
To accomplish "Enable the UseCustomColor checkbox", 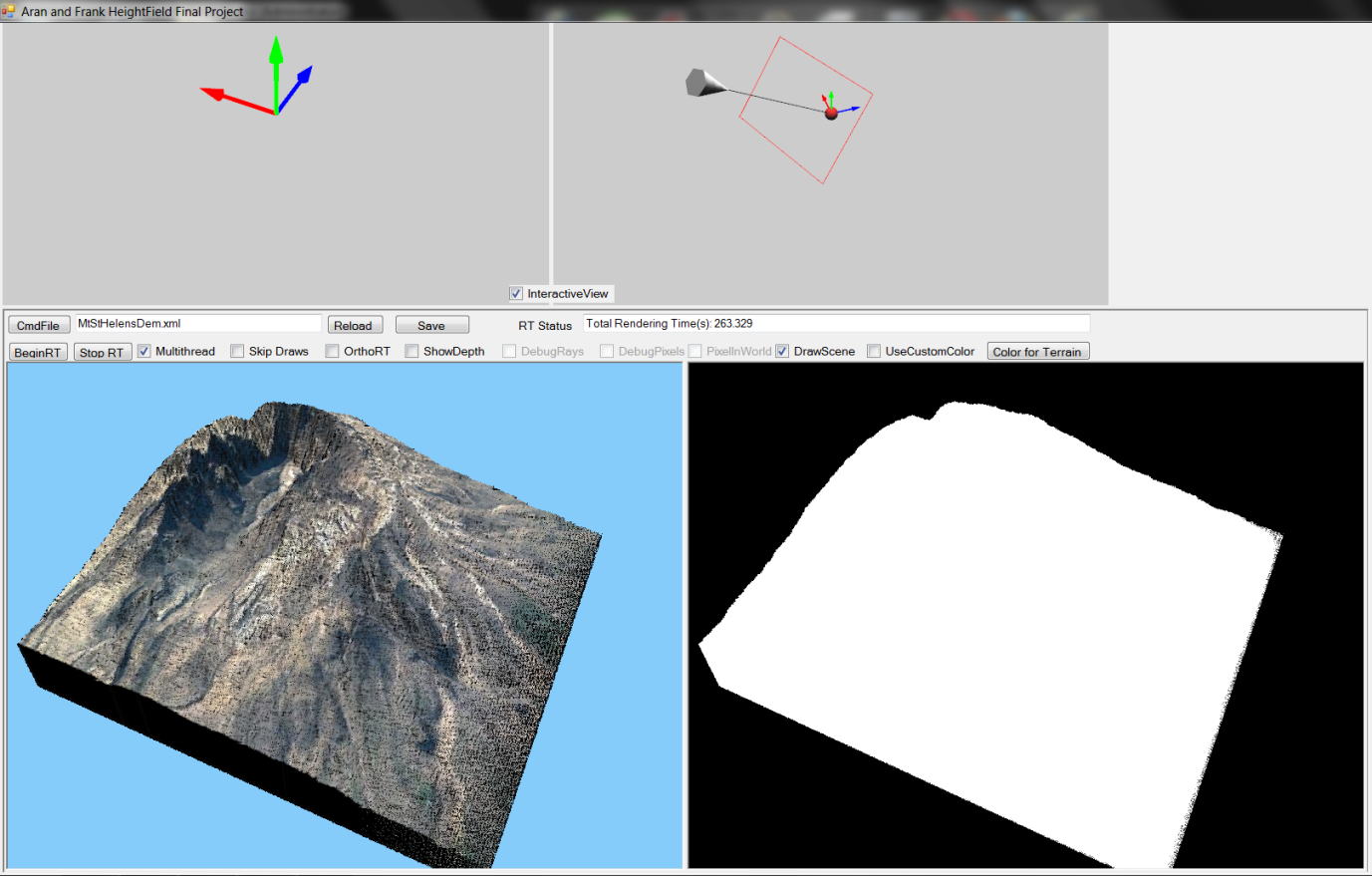I will [874, 351].
